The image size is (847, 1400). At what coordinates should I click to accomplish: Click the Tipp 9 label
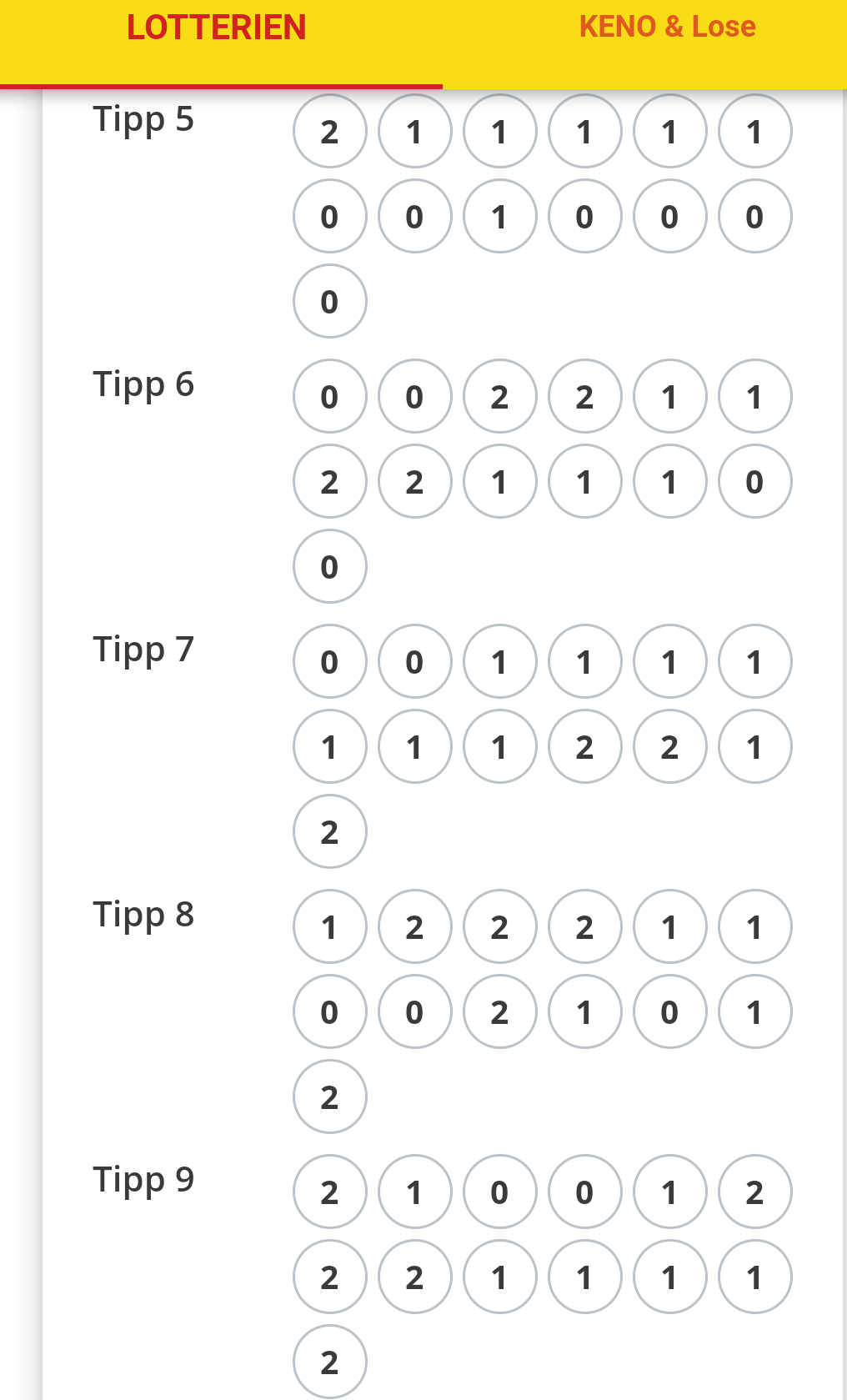[x=143, y=1181]
